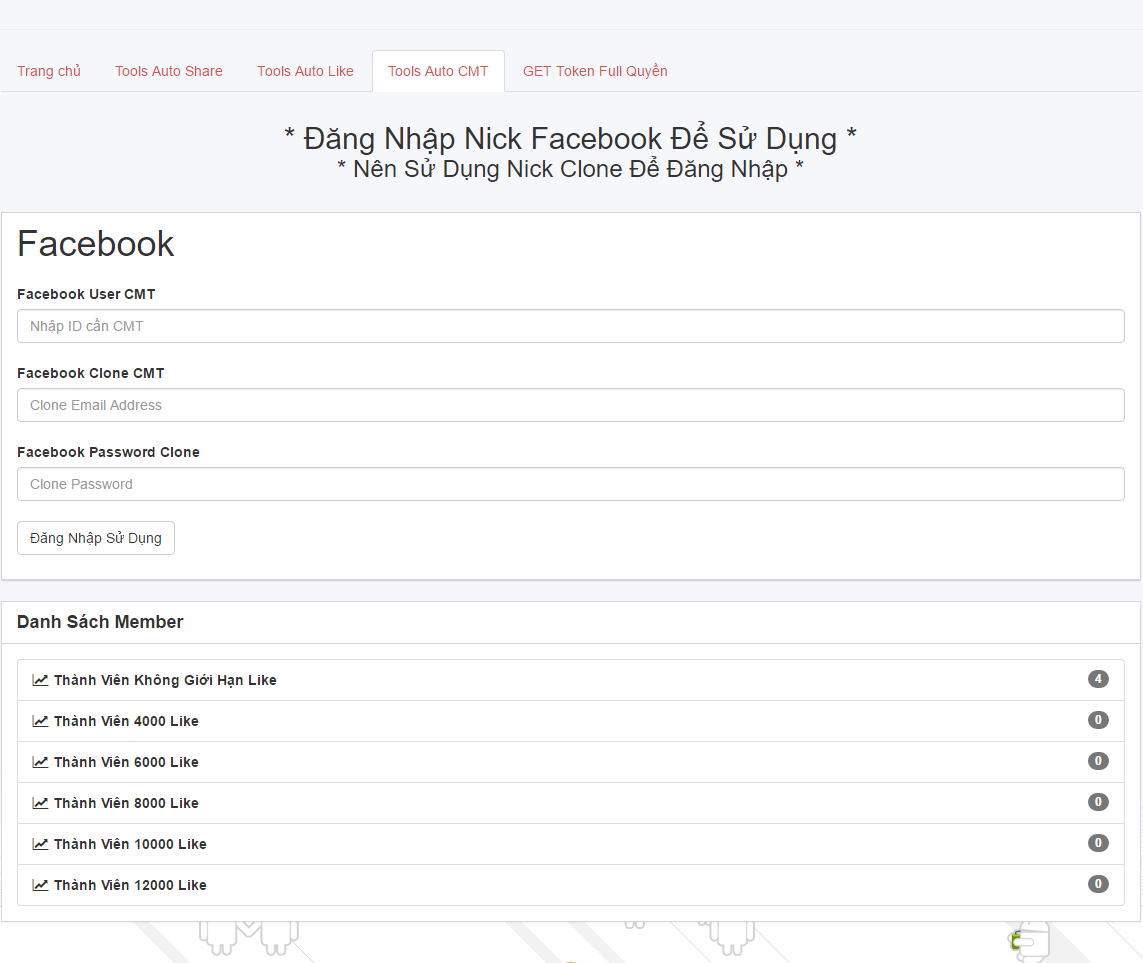Click count badge on Thành Viên 6000 Like row
The width and height of the screenshot is (1143, 963).
pos(1098,761)
